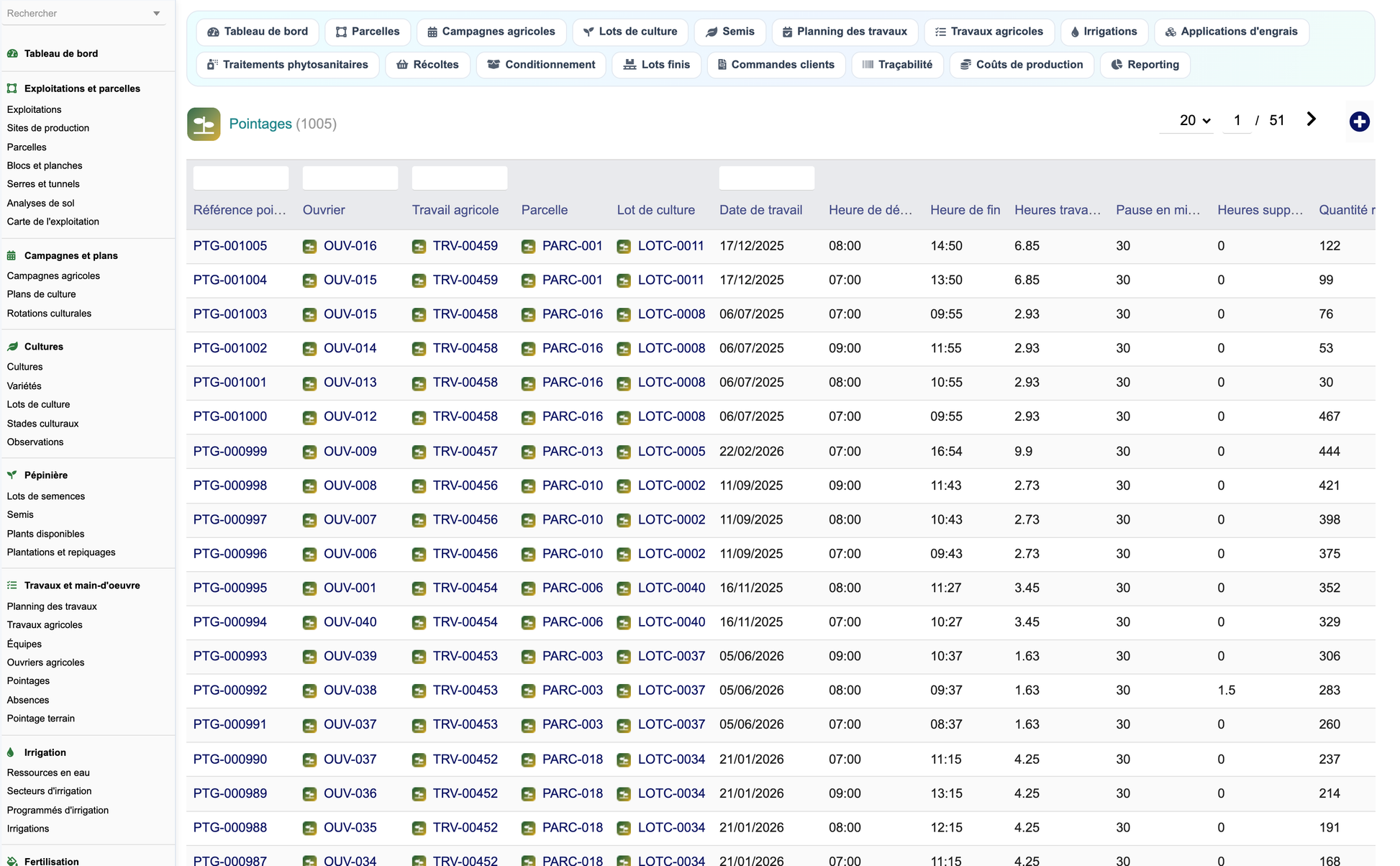The width and height of the screenshot is (1400, 866).
Task: Open parcel link PARC-003 in PTG-000993 row
Action: pos(573,657)
